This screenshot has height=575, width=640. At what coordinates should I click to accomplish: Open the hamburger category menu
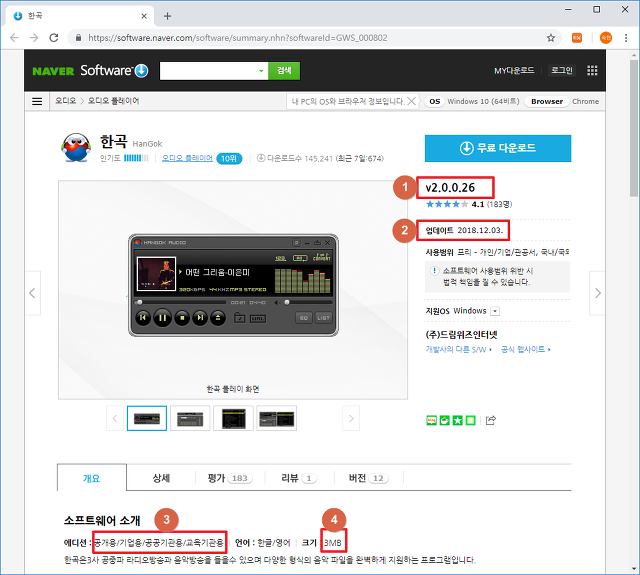(37, 101)
